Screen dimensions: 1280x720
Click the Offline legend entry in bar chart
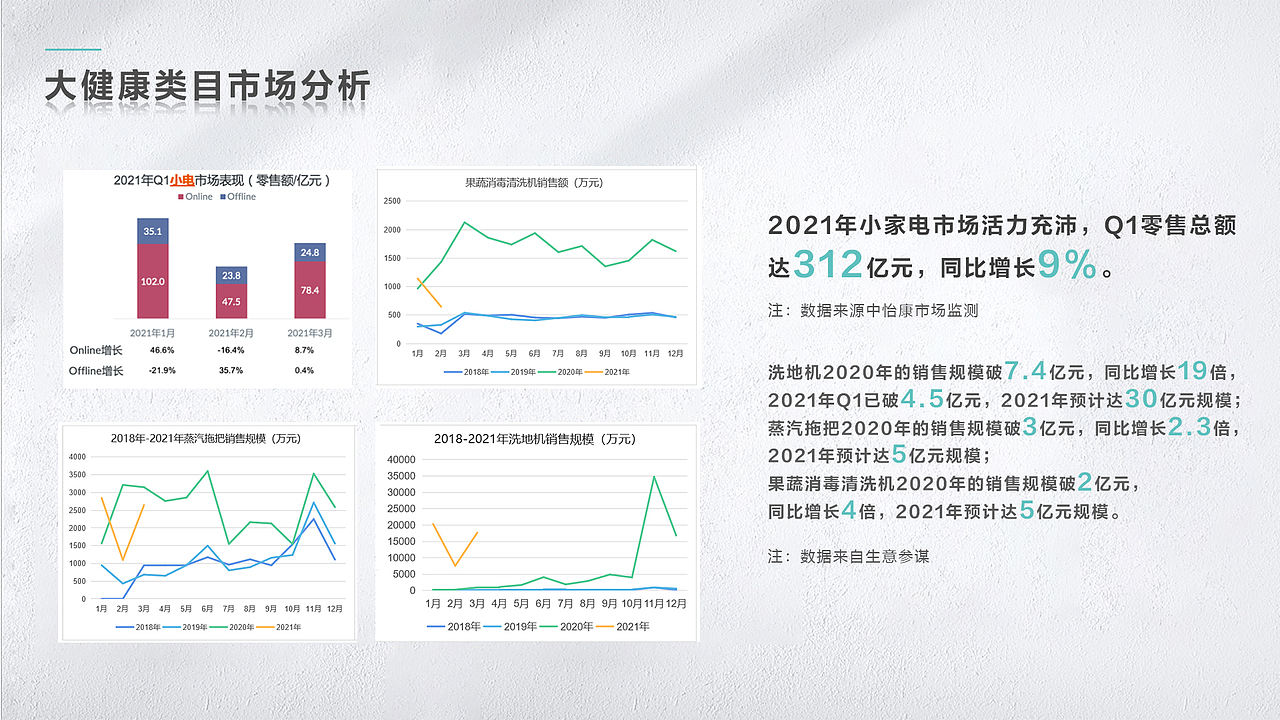coord(237,197)
